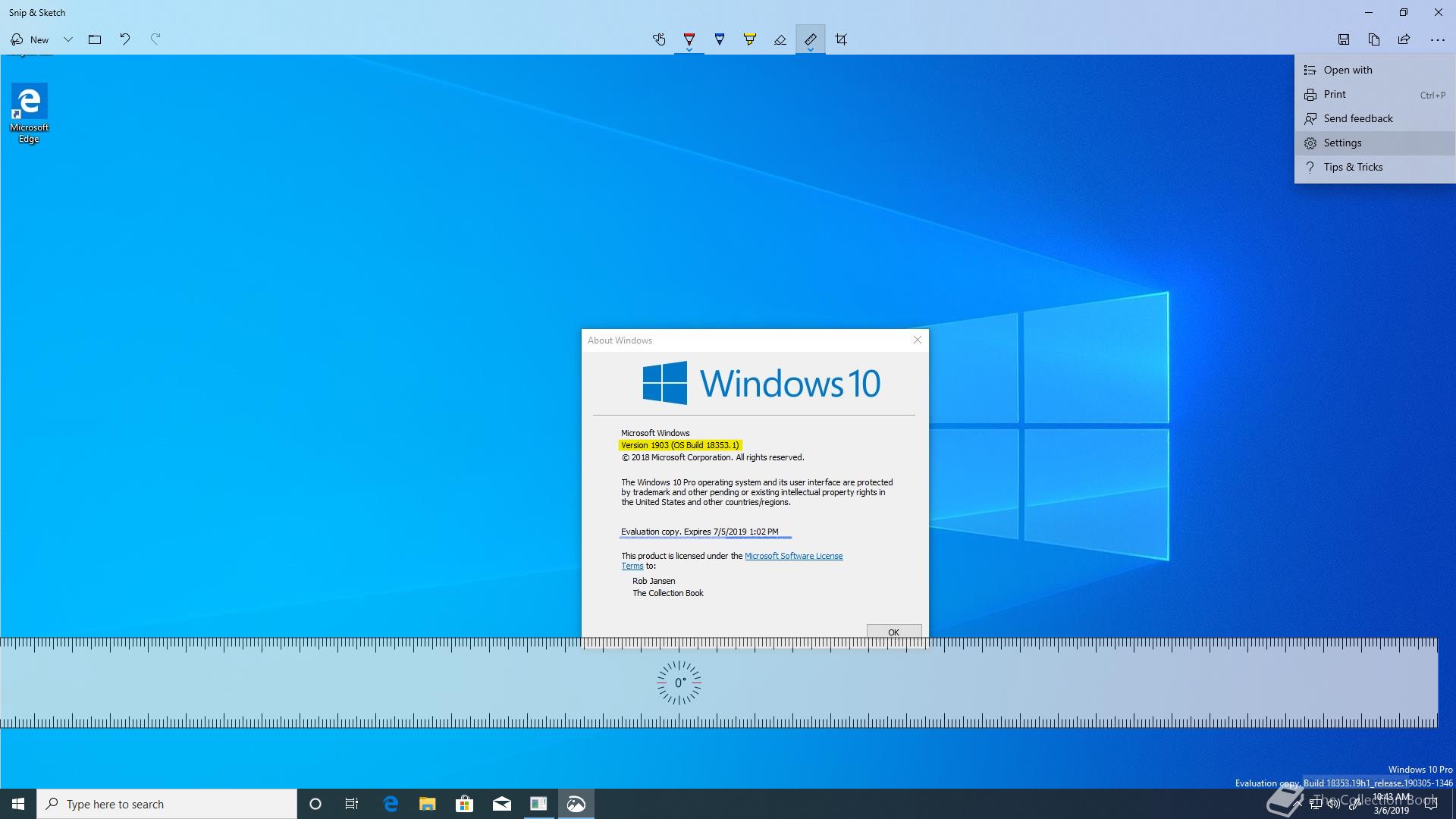The width and height of the screenshot is (1456, 819).
Task: Select the Eraser tool
Action: click(x=780, y=39)
